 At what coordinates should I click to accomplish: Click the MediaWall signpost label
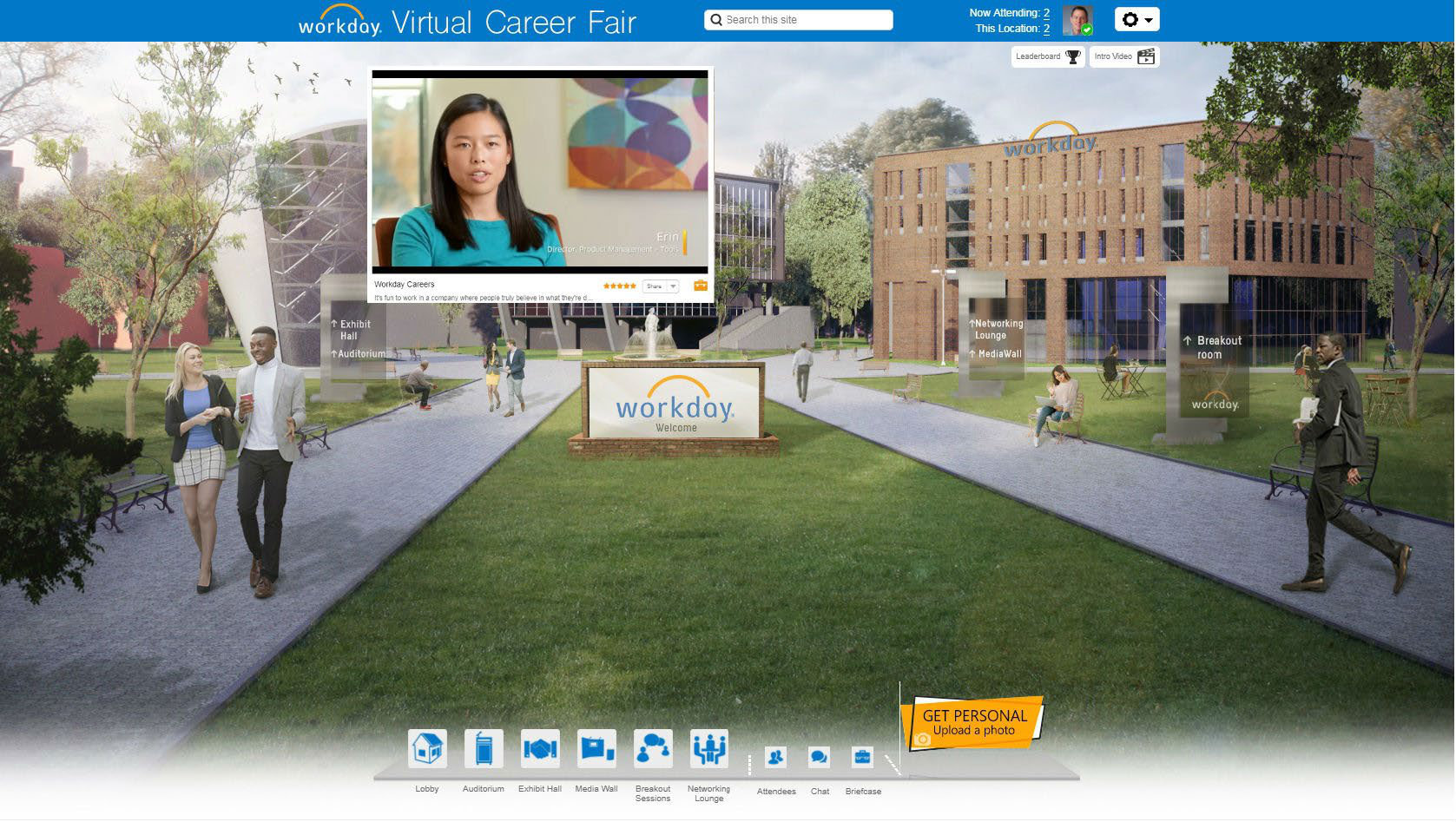click(996, 354)
